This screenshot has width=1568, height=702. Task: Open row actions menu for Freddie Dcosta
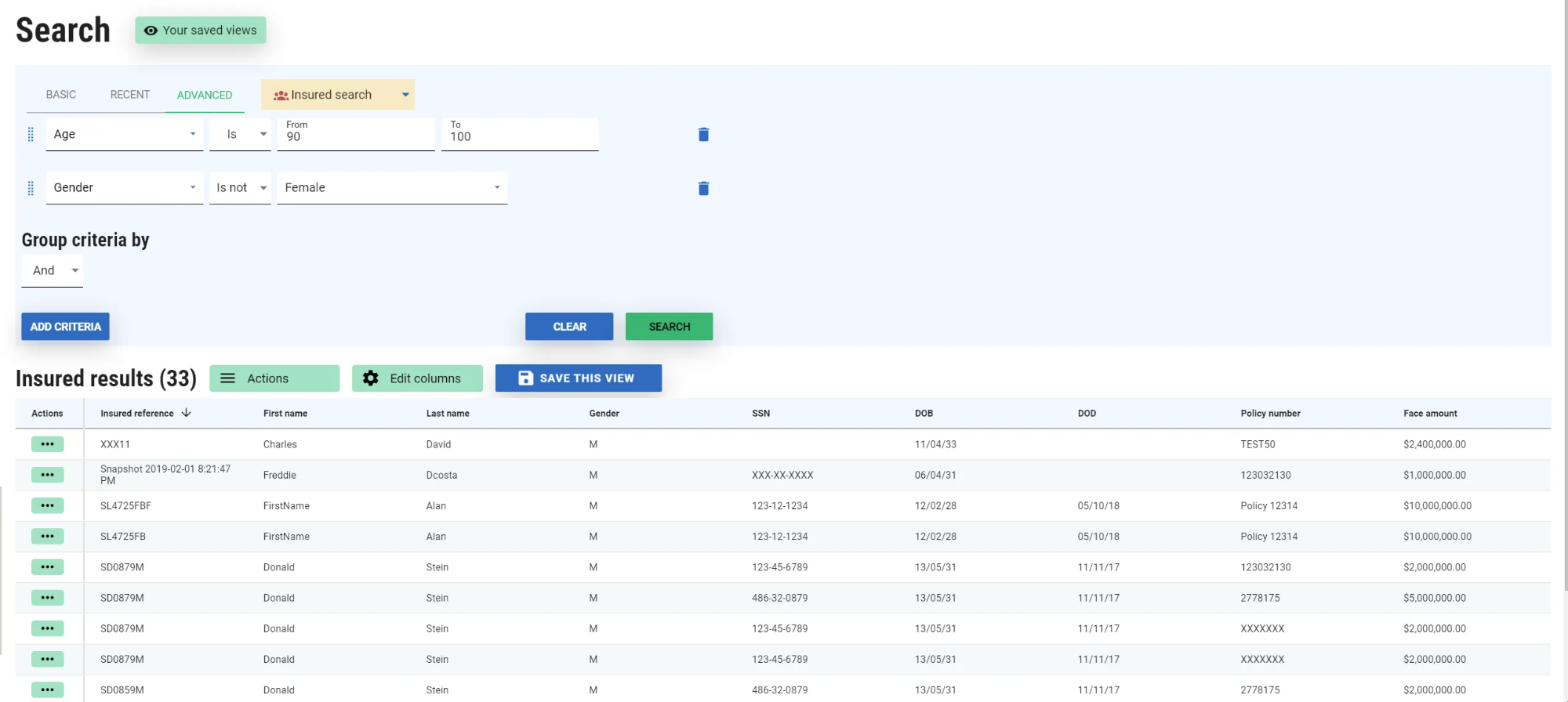47,475
